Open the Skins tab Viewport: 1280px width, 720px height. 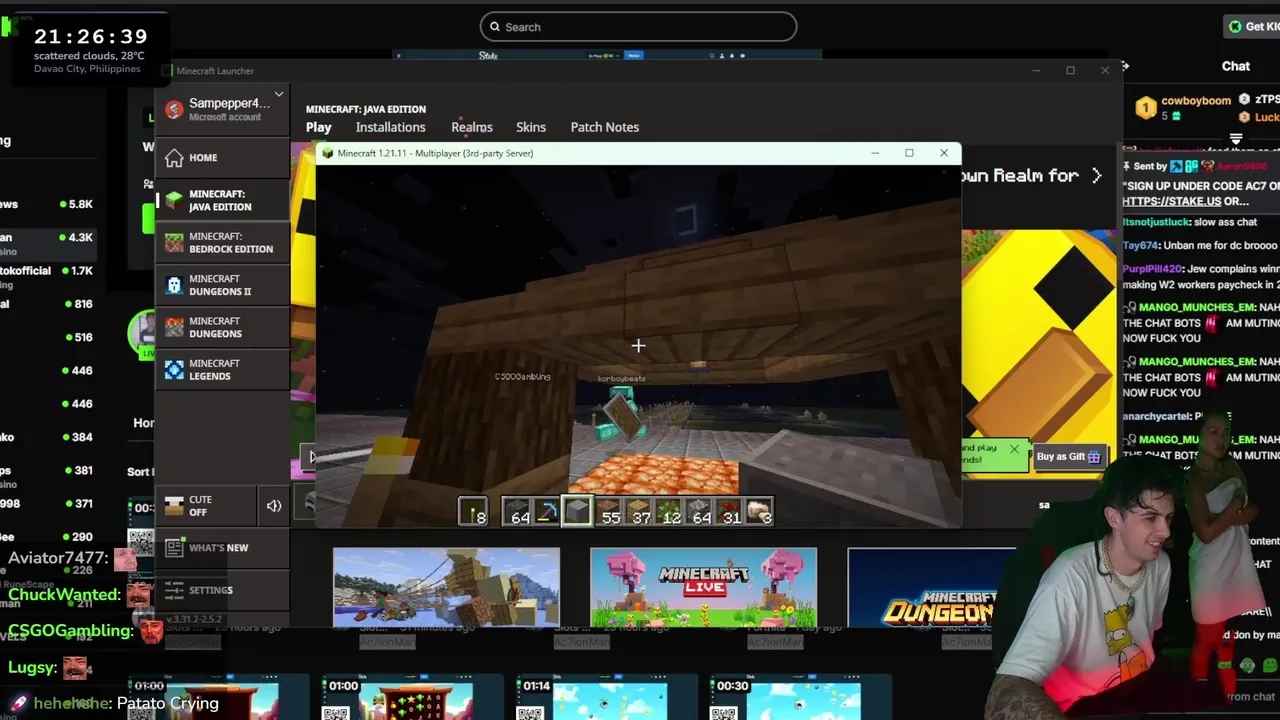[x=531, y=127]
